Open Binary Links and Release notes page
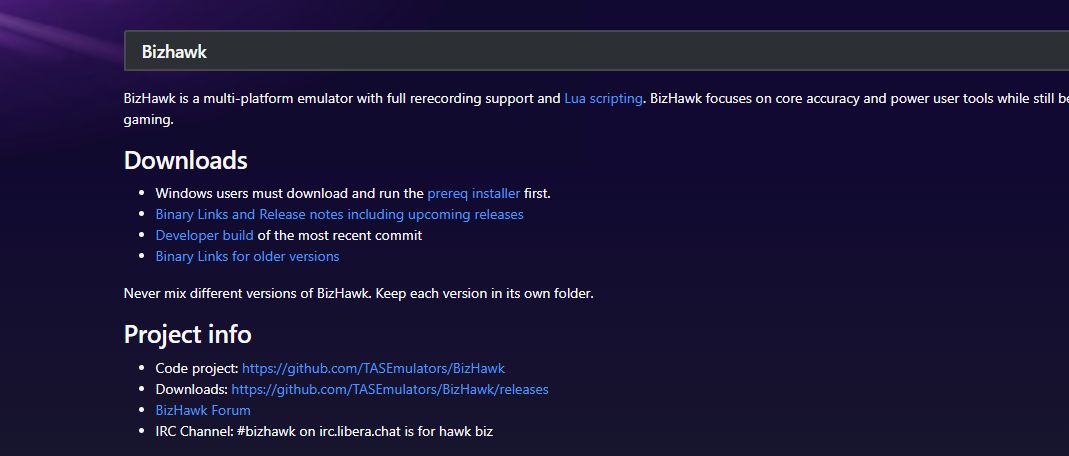Image resolution: width=1069 pixels, height=456 pixels. click(x=340, y=214)
